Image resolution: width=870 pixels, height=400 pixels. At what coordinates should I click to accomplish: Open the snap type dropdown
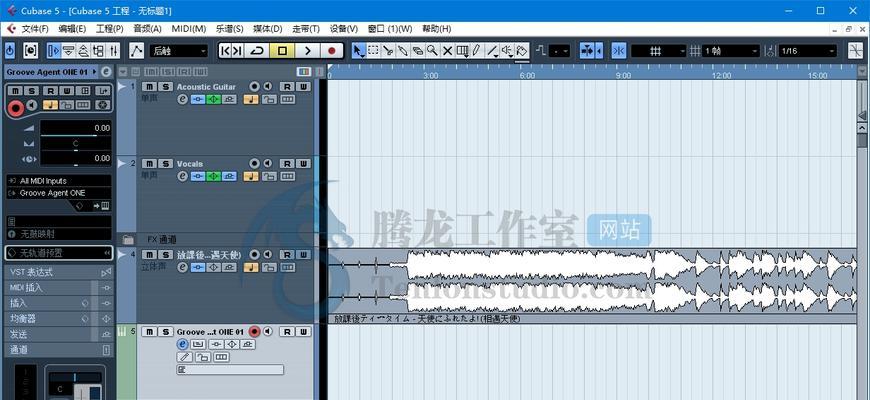pyautogui.click(x=659, y=51)
